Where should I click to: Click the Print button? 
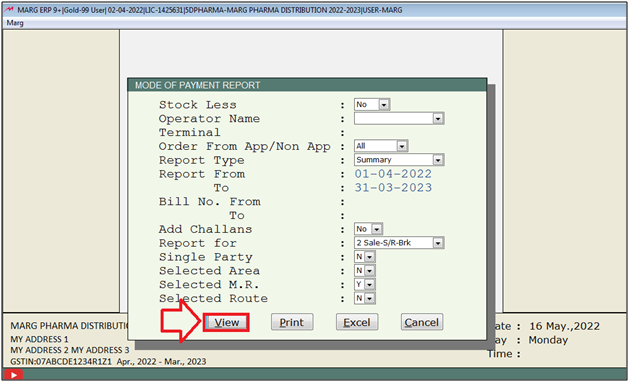[292, 323]
